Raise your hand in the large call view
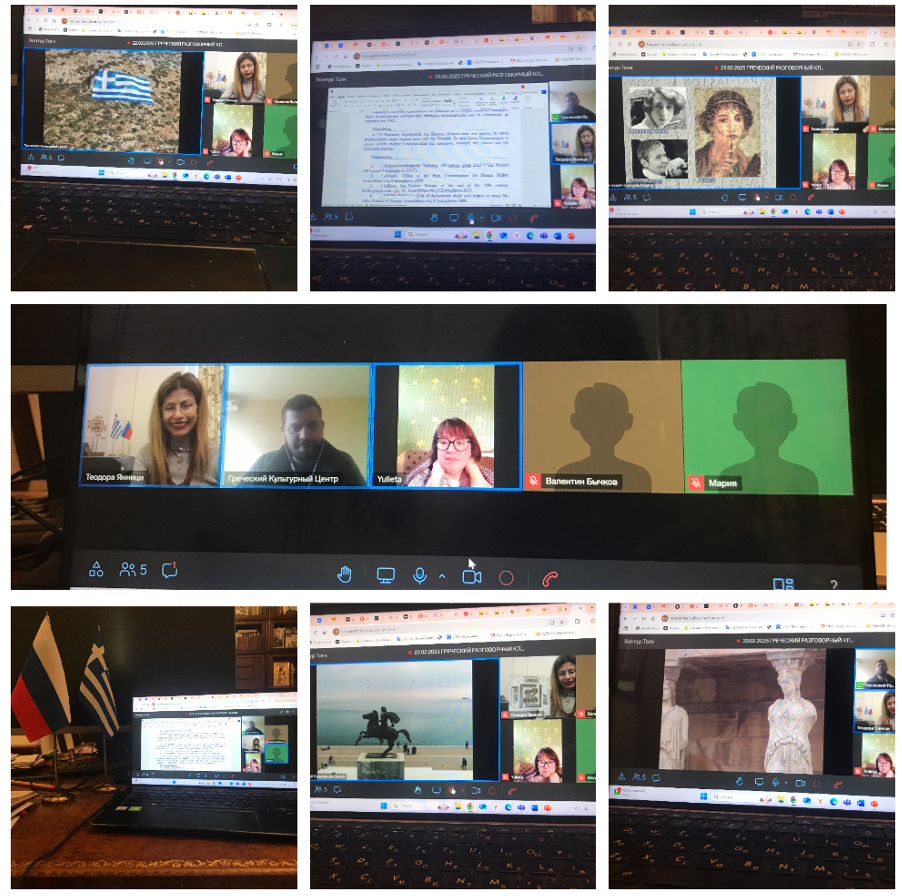 [344, 574]
